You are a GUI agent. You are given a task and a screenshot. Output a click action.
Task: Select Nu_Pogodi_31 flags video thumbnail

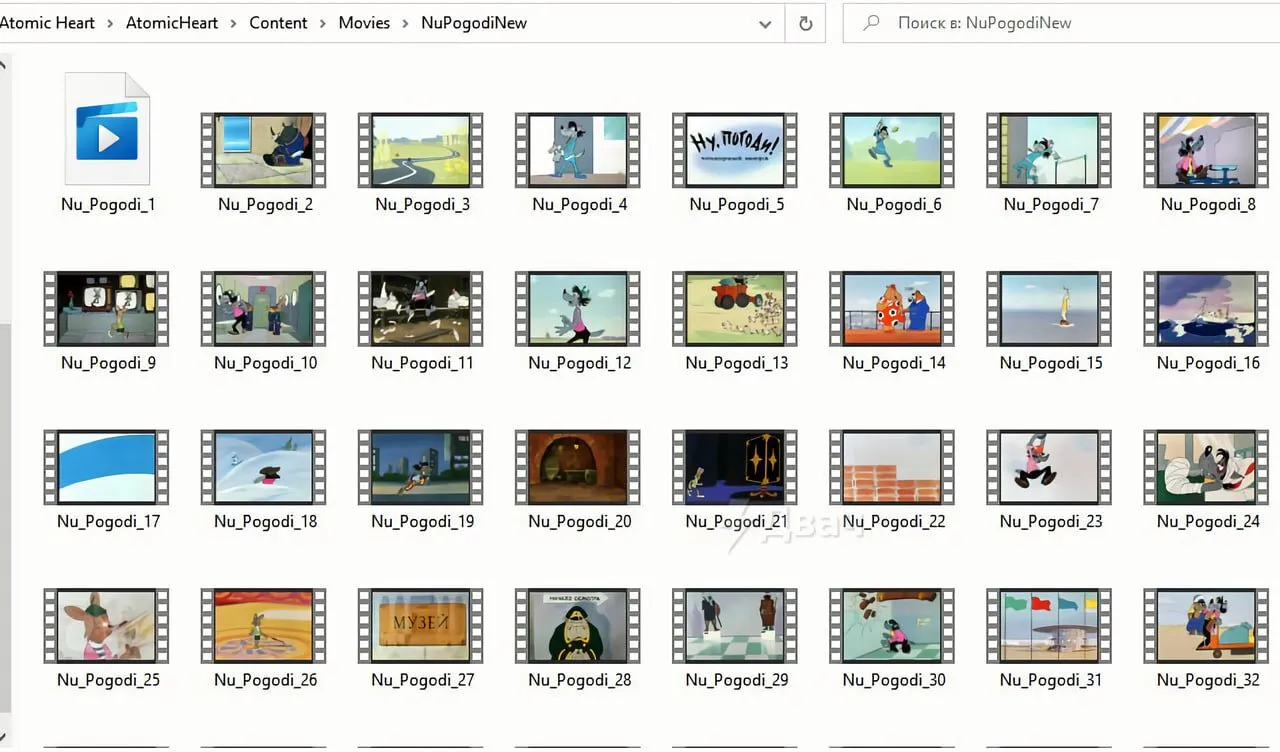click(1049, 626)
